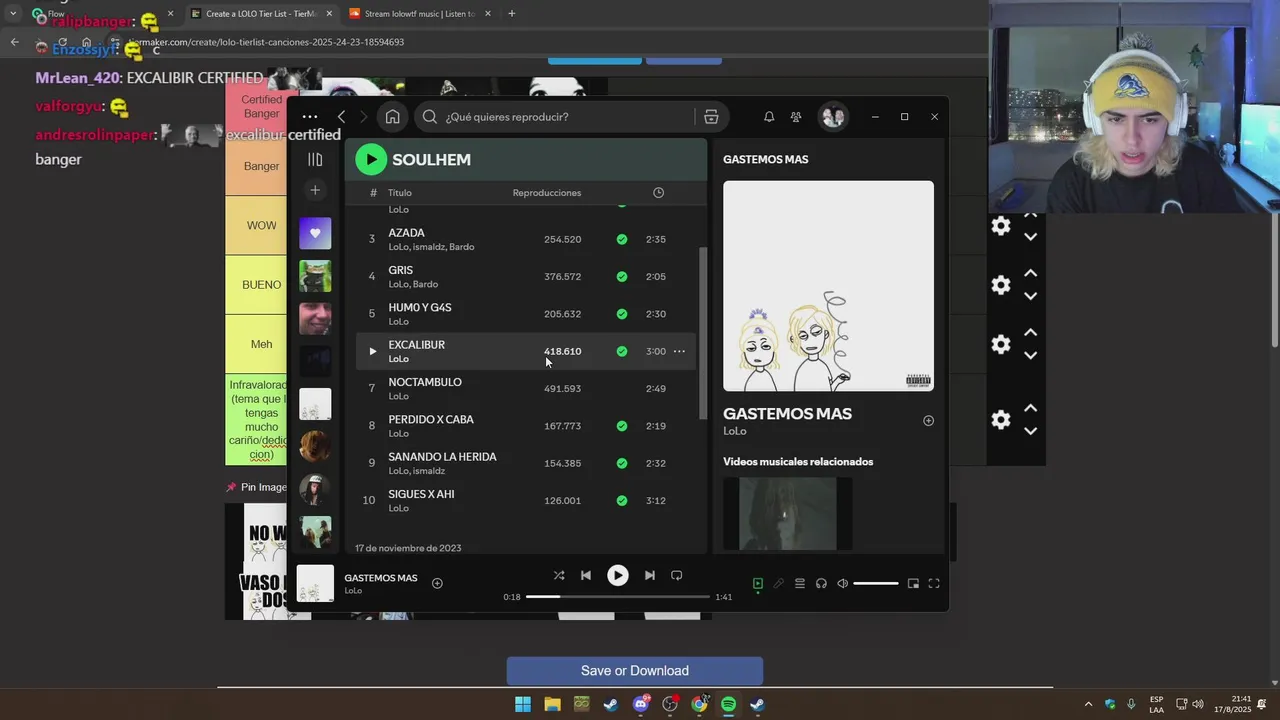
Task: Click the SANANDO LA HERIDA track title
Action: tap(442, 457)
